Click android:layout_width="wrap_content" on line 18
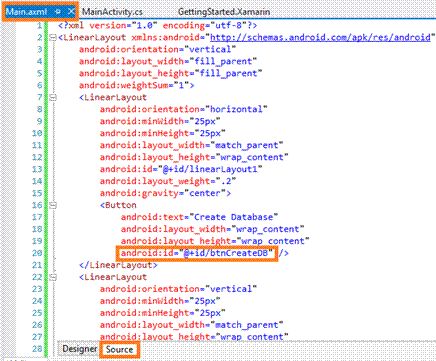The width and height of the screenshot is (436, 361). click(x=212, y=229)
